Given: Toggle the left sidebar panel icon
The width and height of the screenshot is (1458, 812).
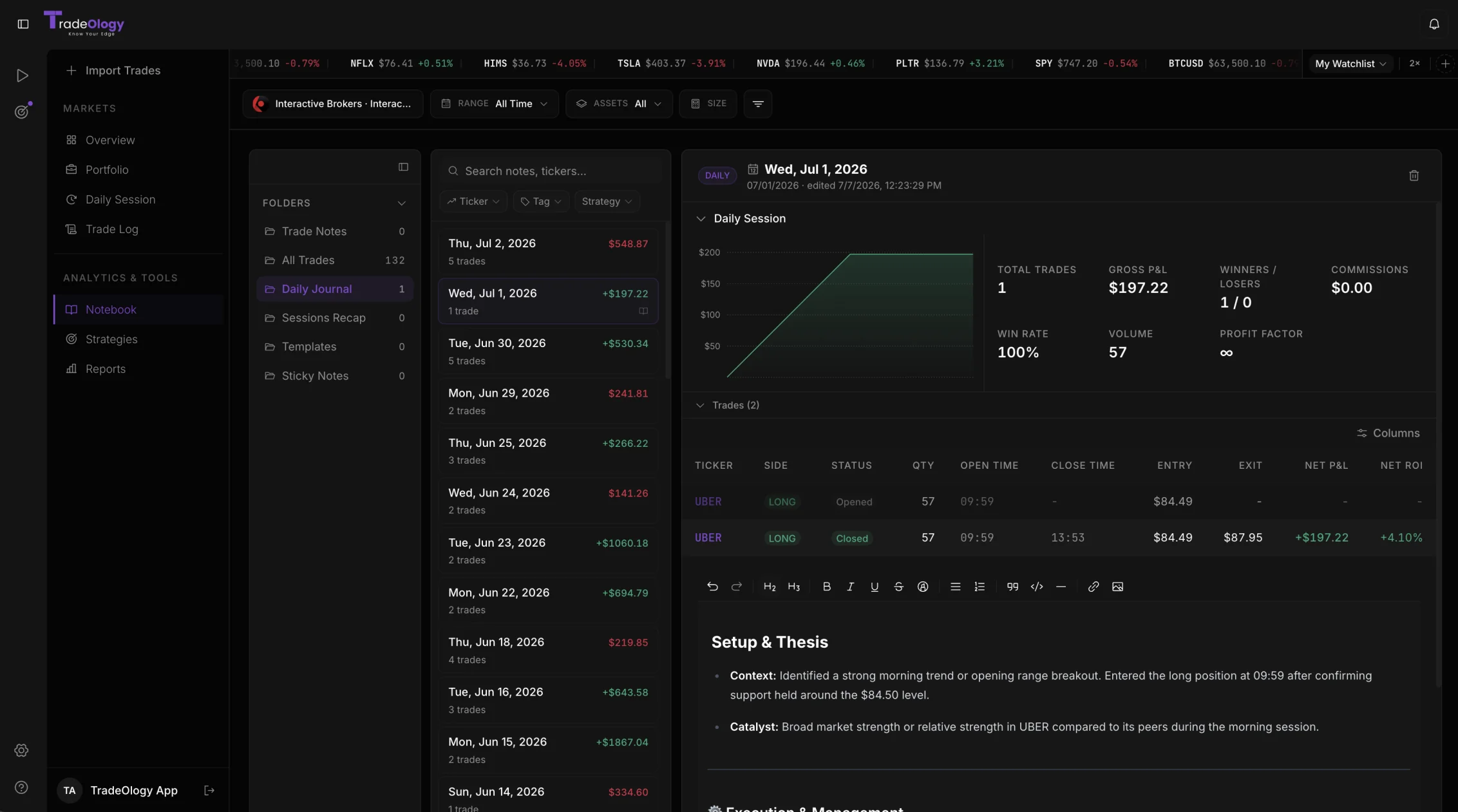Looking at the screenshot, I should point(23,24).
